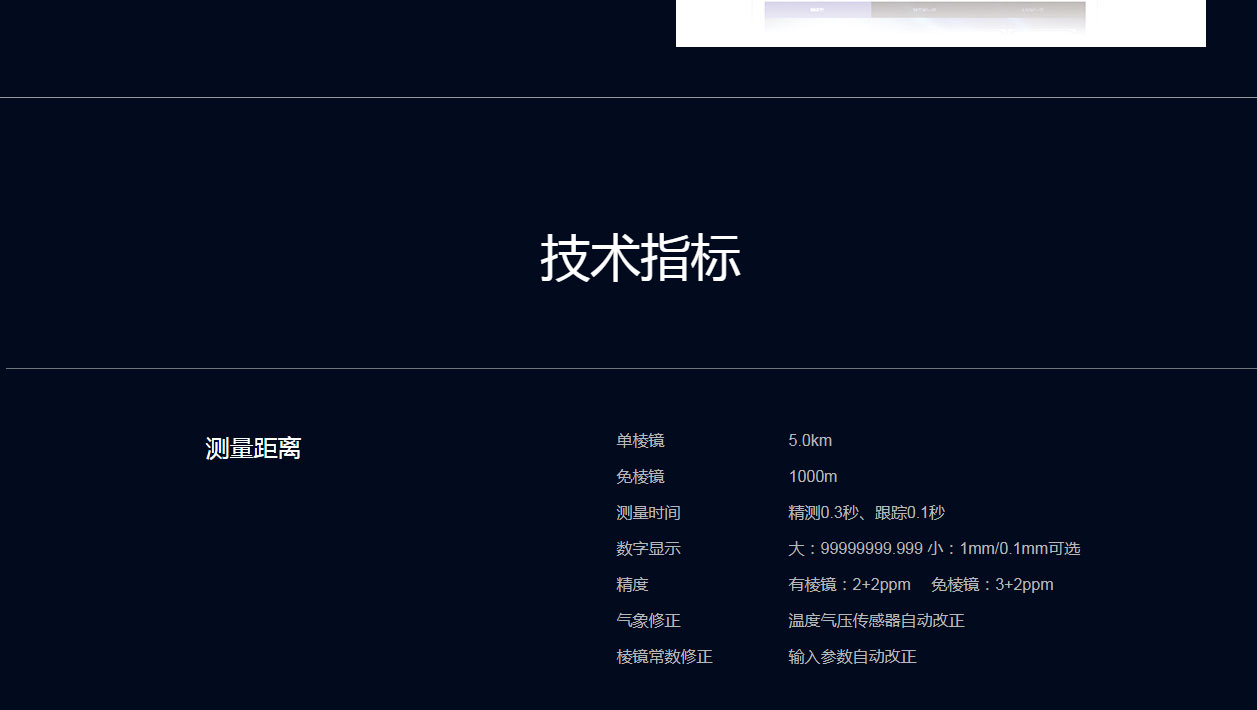This screenshot has width=1257, height=710.
Task: Click the 技术指标 section heading
Action: pos(640,258)
